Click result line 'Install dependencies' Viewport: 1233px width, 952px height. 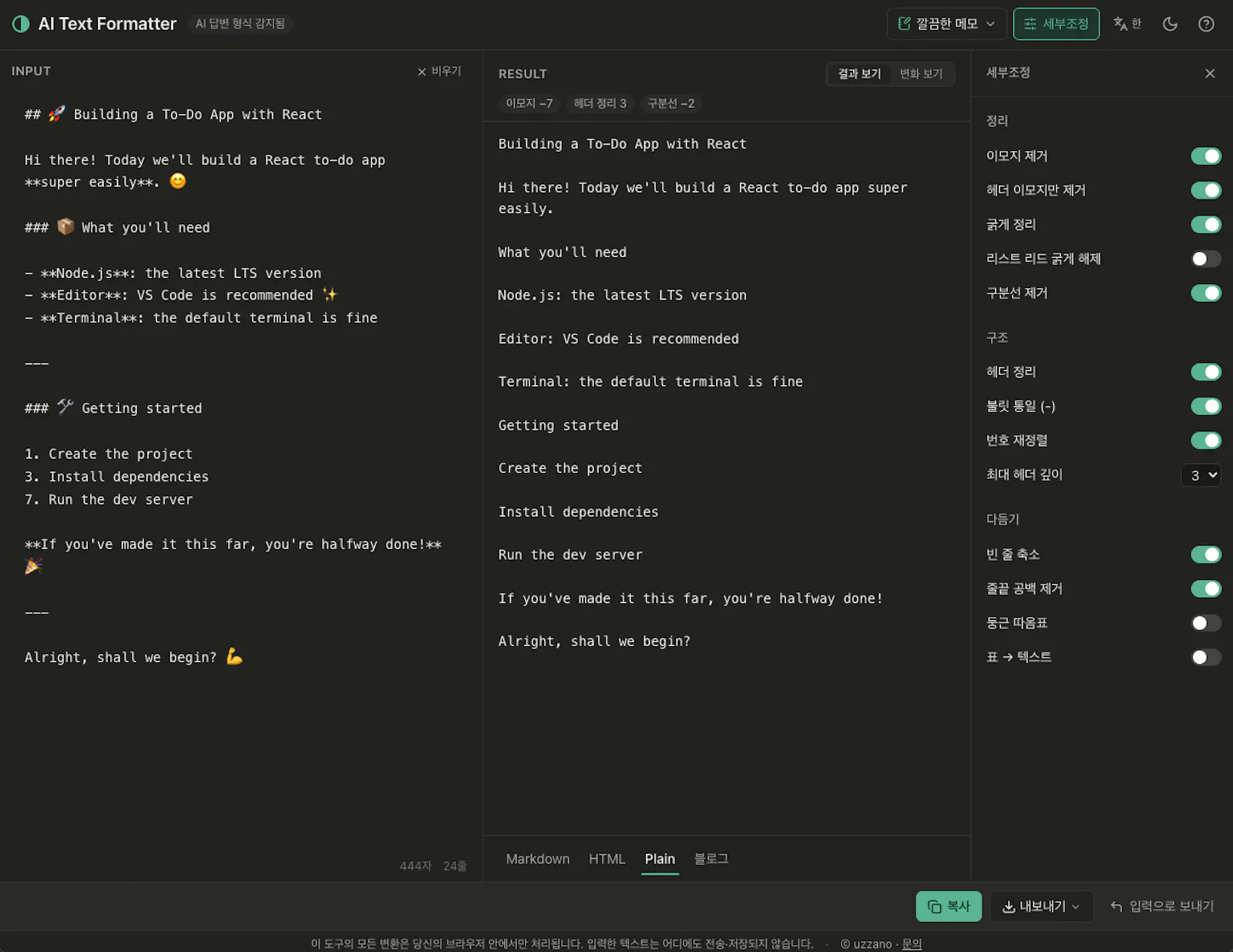(579, 512)
